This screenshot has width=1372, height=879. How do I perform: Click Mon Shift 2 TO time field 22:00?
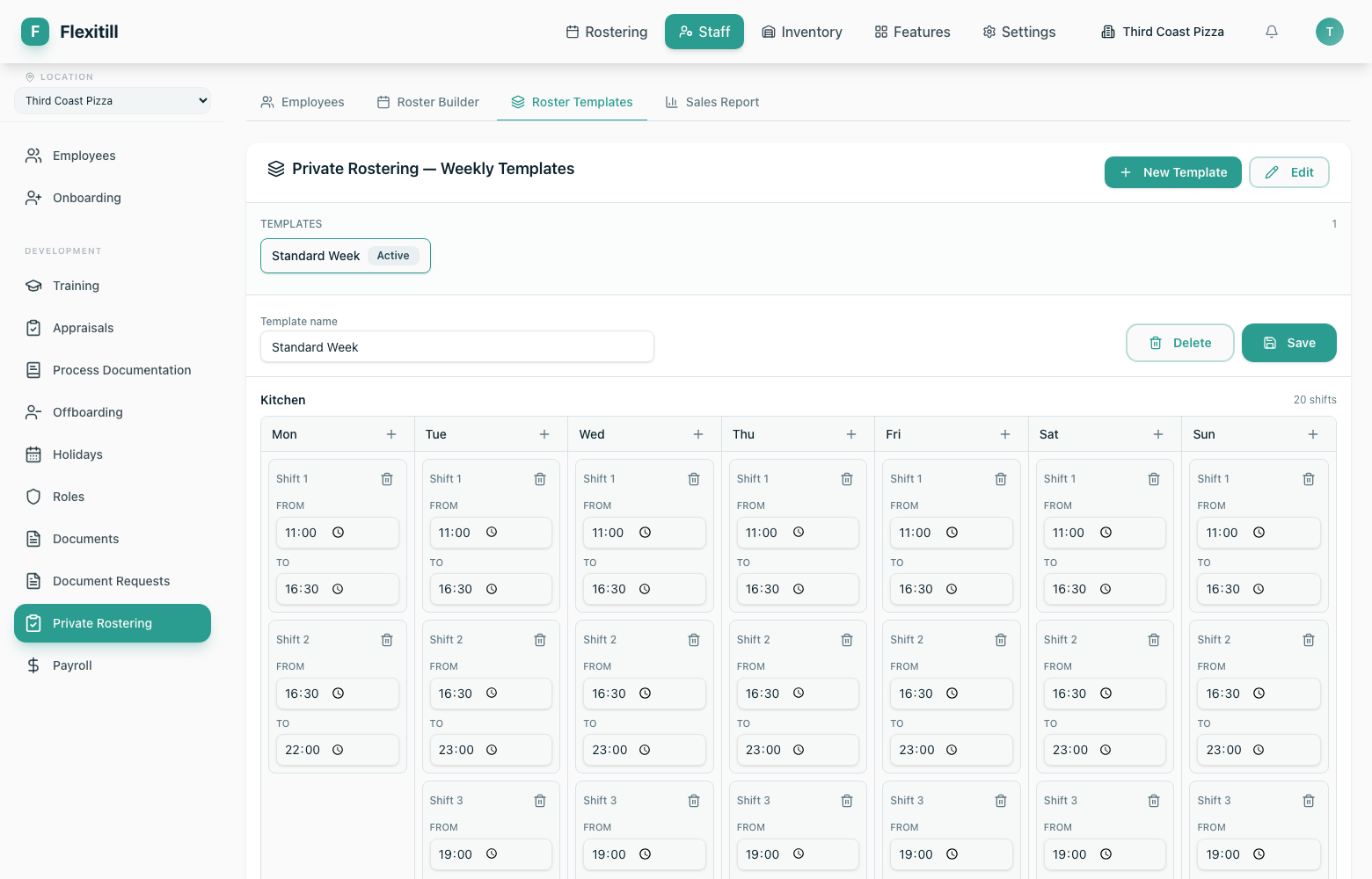click(x=338, y=750)
